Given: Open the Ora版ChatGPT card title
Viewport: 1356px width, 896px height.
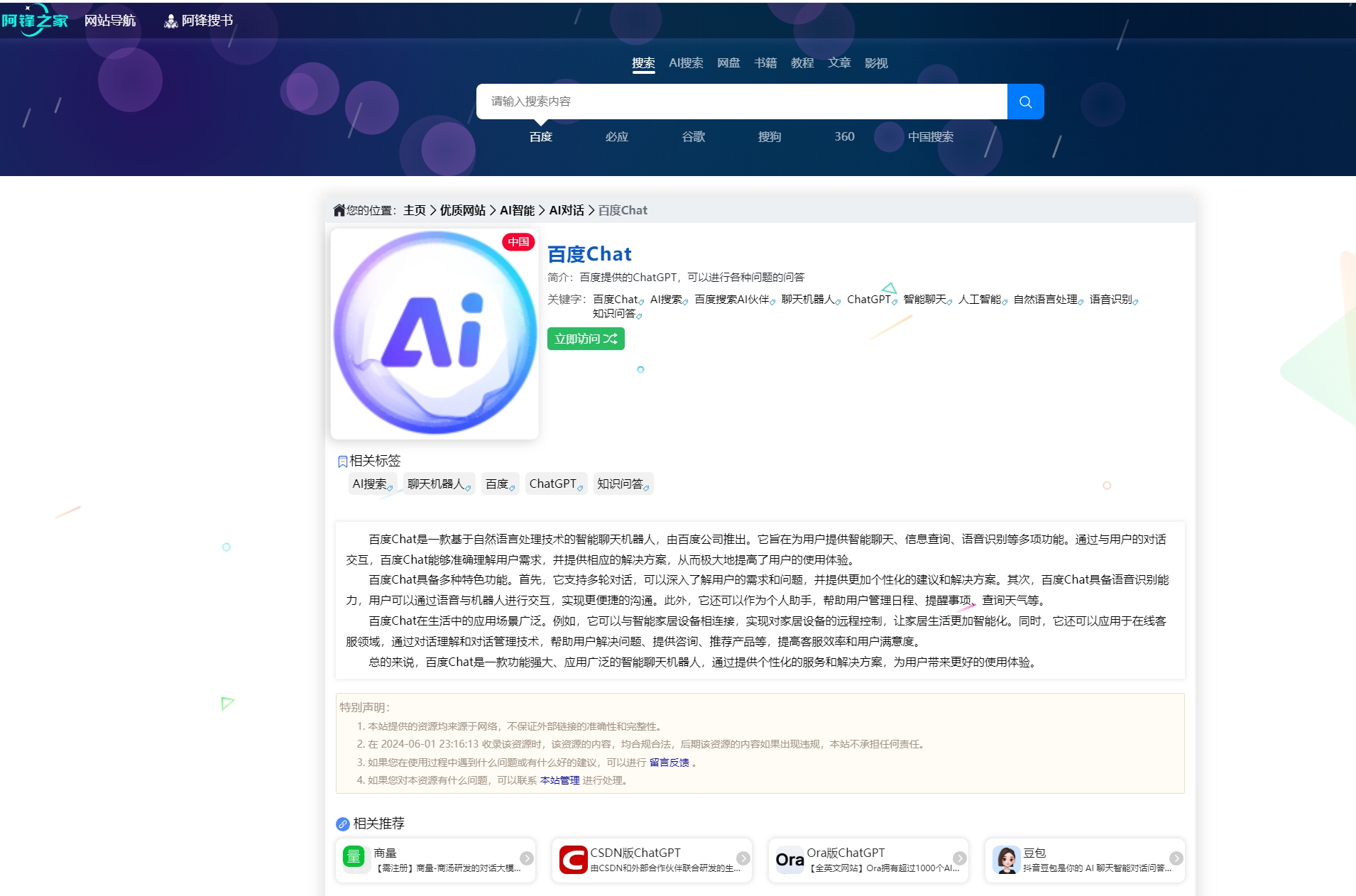Looking at the screenshot, I should pos(846,853).
